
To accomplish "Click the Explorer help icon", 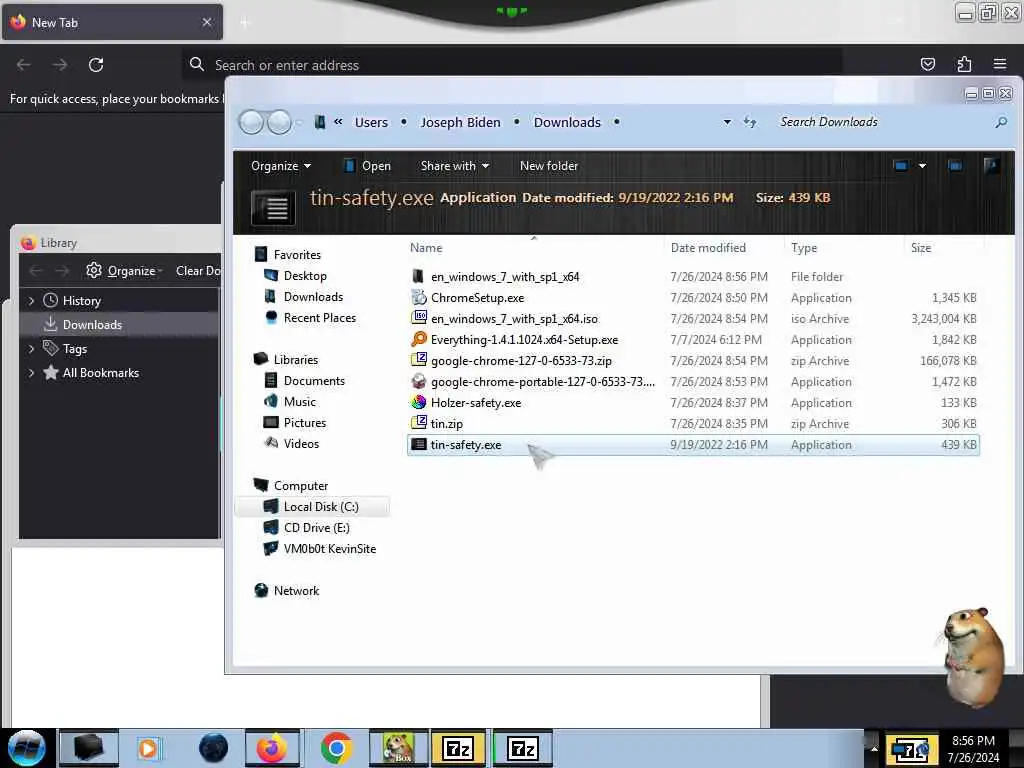I will click(x=991, y=166).
